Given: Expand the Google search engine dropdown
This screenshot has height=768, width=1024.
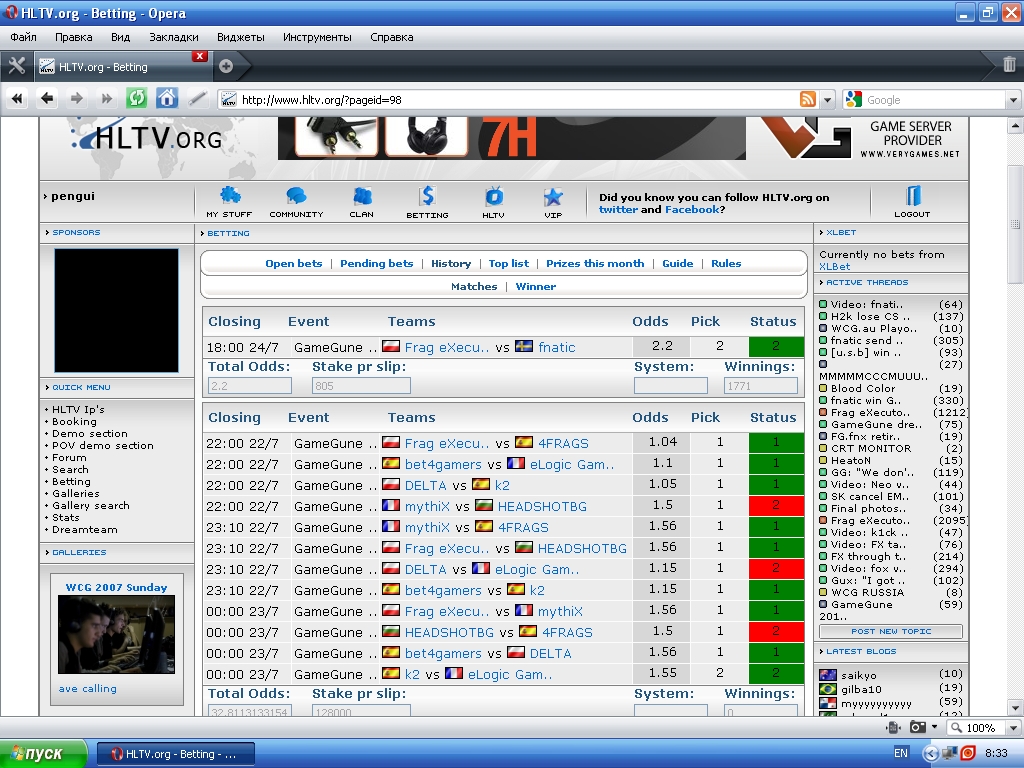Looking at the screenshot, I should click(1013, 100).
